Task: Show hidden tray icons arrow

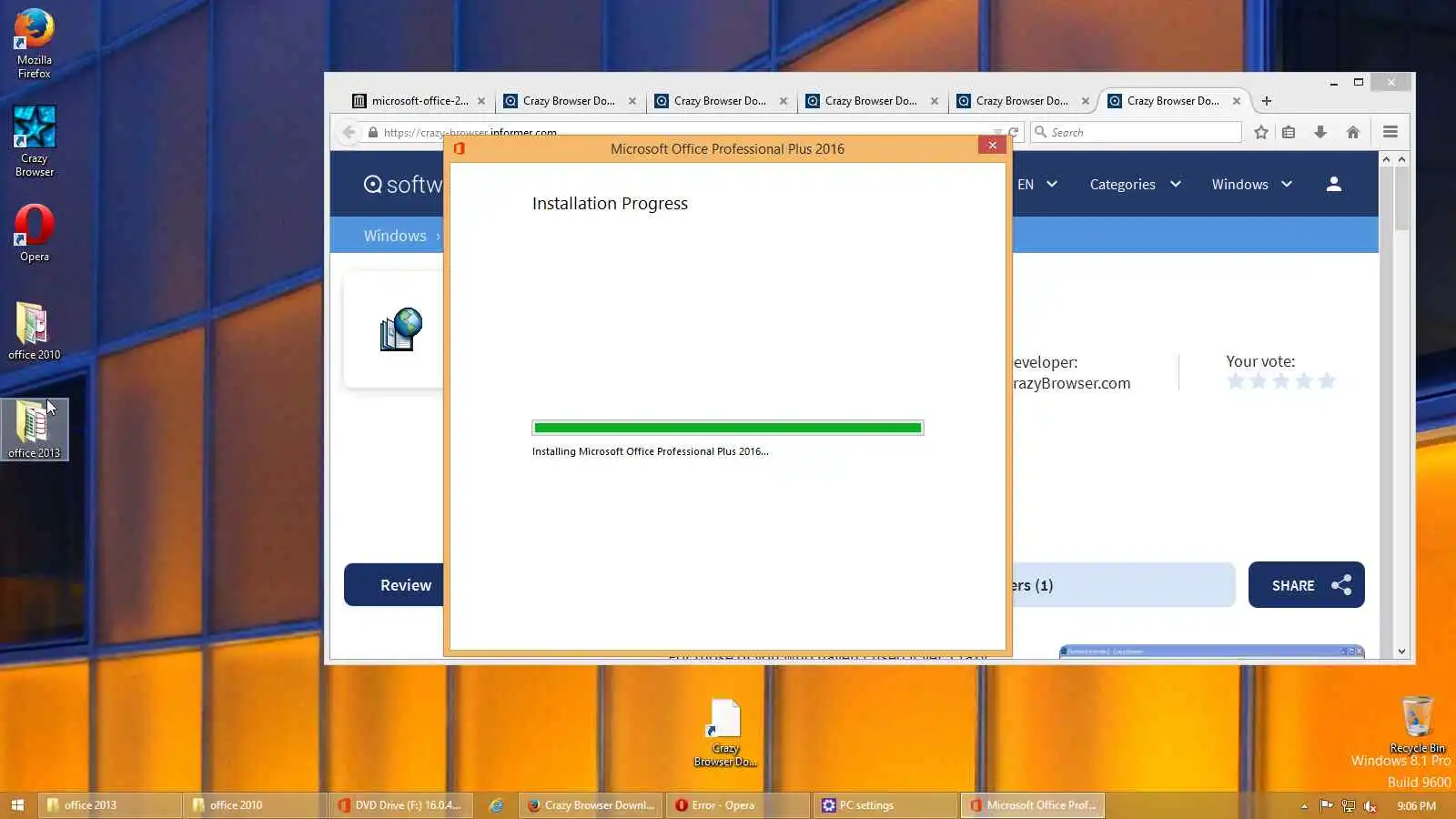Action: tap(1304, 806)
